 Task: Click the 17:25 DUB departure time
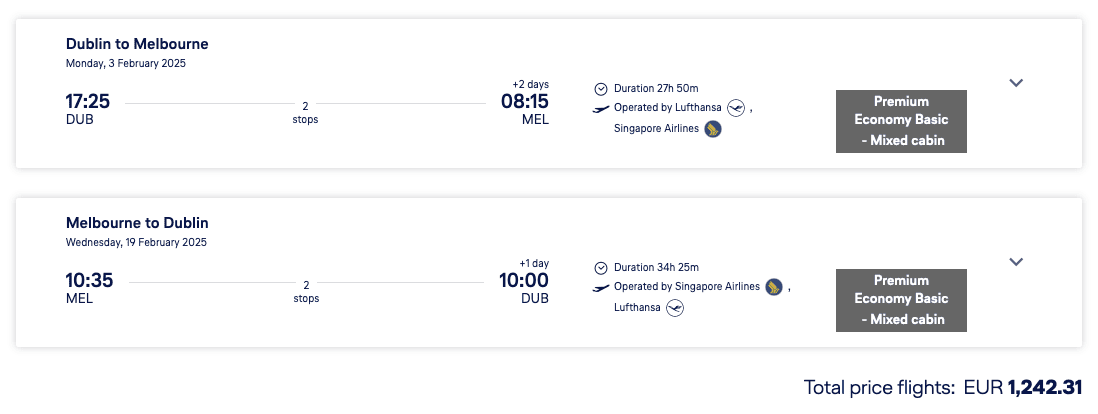tap(88, 102)
